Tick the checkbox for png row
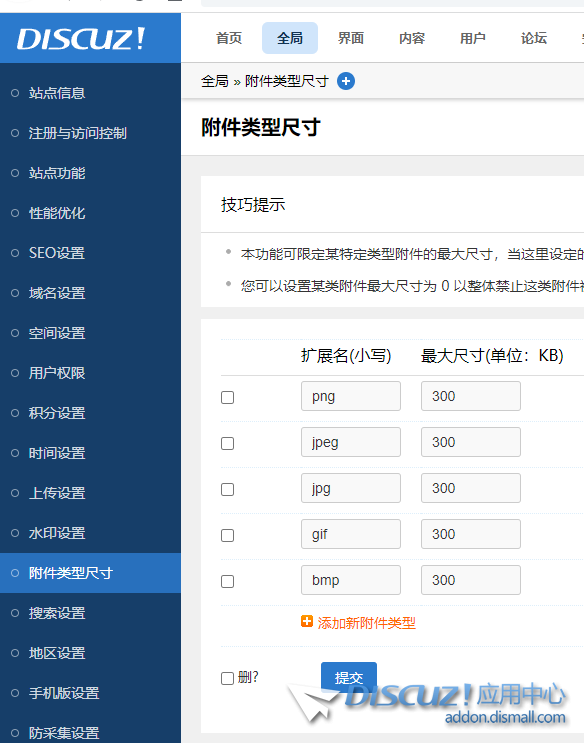584x743 pixels. (228, 397)
